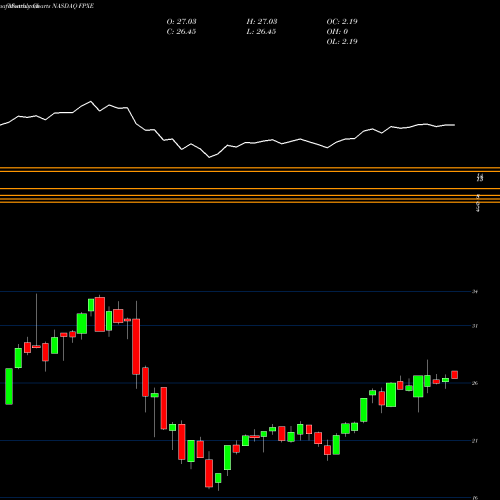Select the high price value H: 27.03
Image resolution: width=500 pixels, height=500 pixels.
262,22
